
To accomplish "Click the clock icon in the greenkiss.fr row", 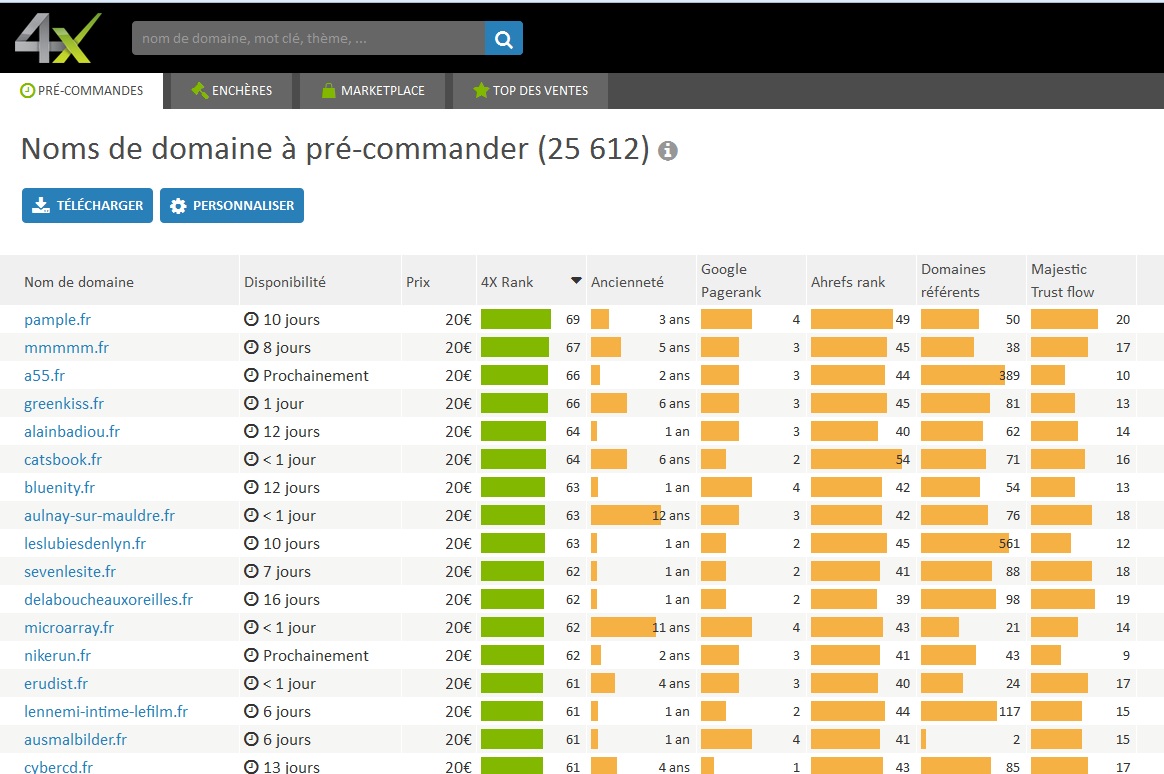I will point(251,404).
